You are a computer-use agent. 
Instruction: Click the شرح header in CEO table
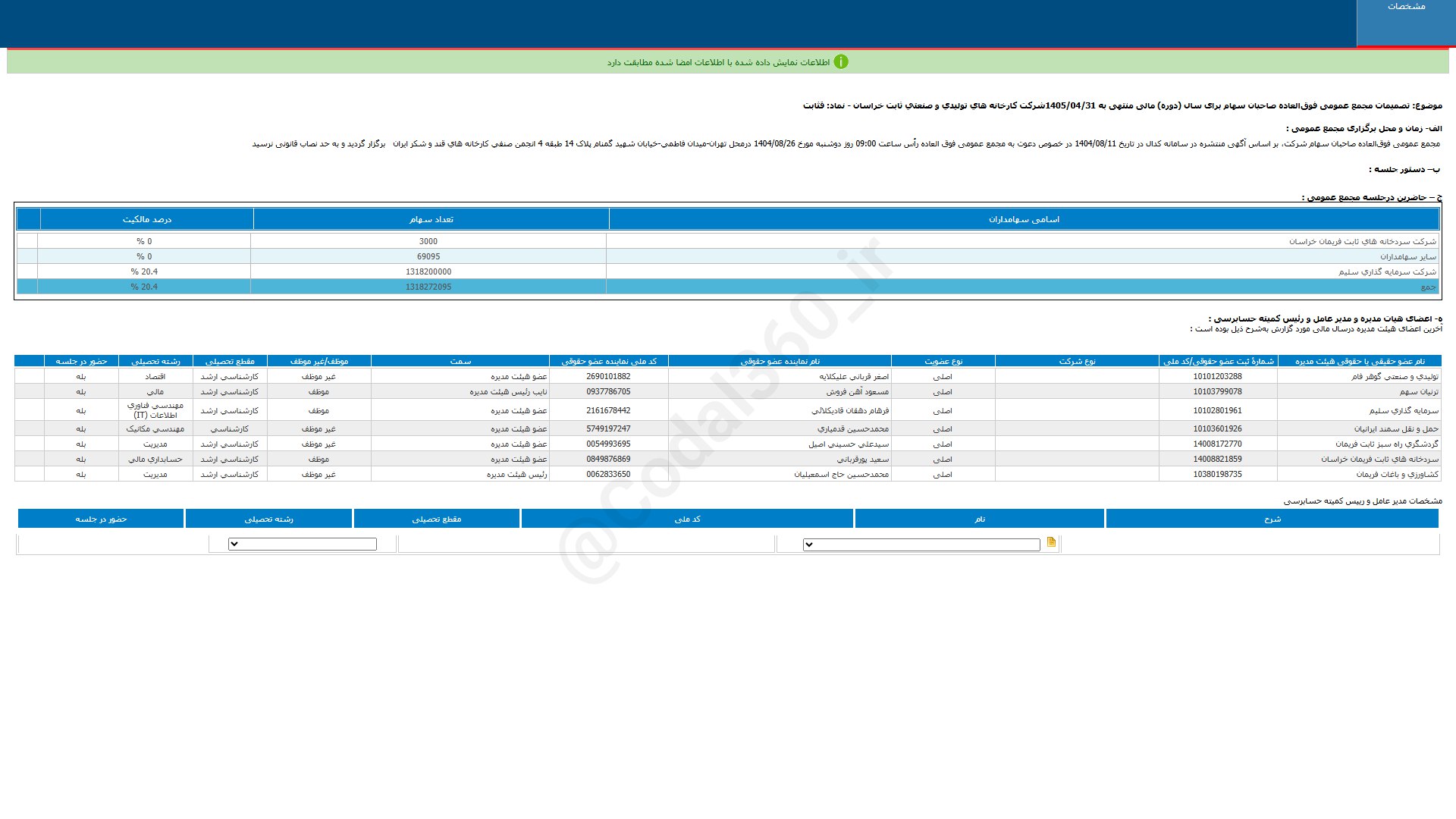[1272, 519]
